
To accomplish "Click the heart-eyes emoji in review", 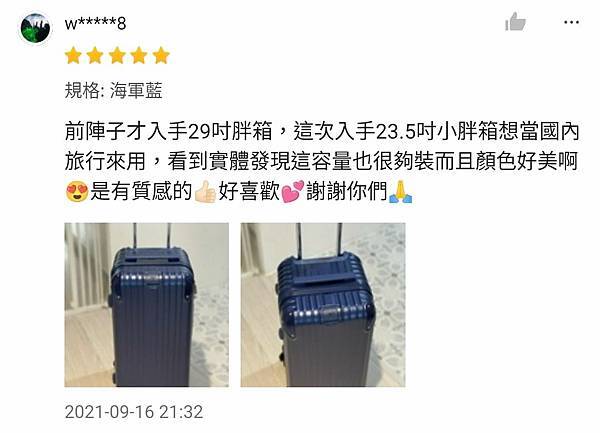I will (x=77, y=191).
